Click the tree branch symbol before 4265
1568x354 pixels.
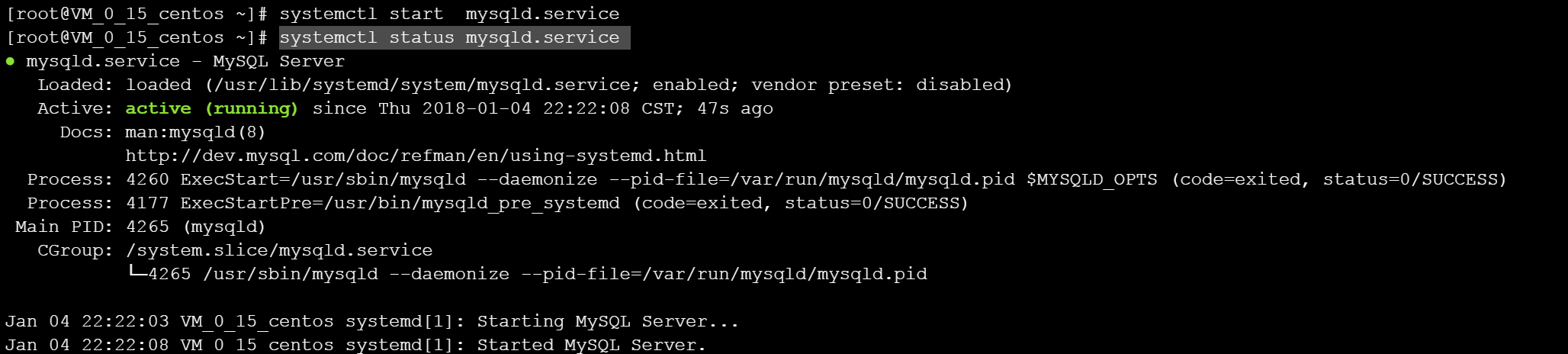[x=137, y=272]
